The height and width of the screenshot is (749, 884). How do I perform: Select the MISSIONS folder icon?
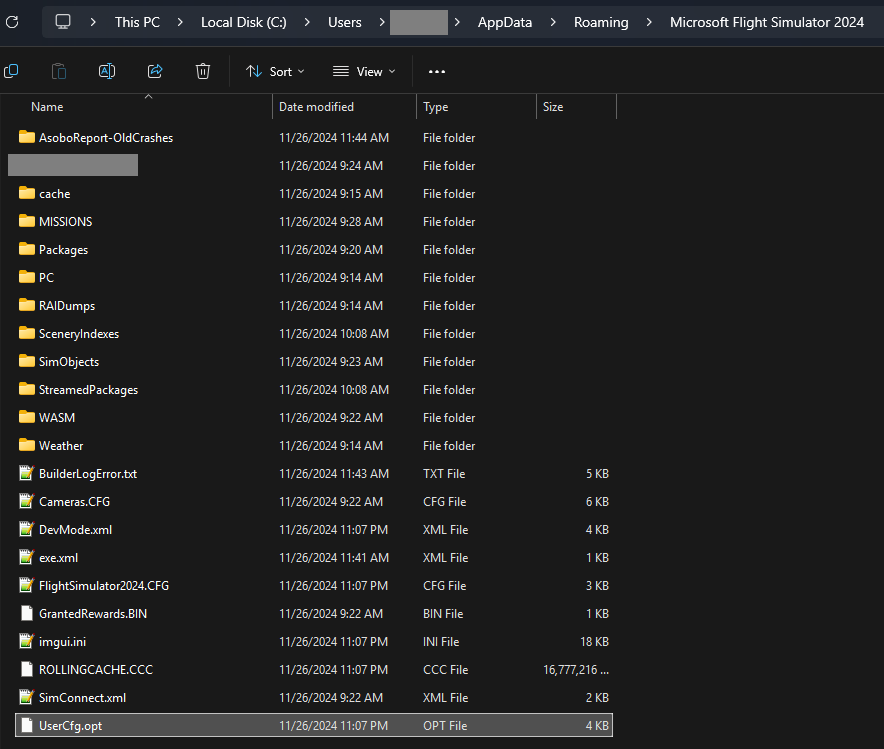[x=26, y=221]
